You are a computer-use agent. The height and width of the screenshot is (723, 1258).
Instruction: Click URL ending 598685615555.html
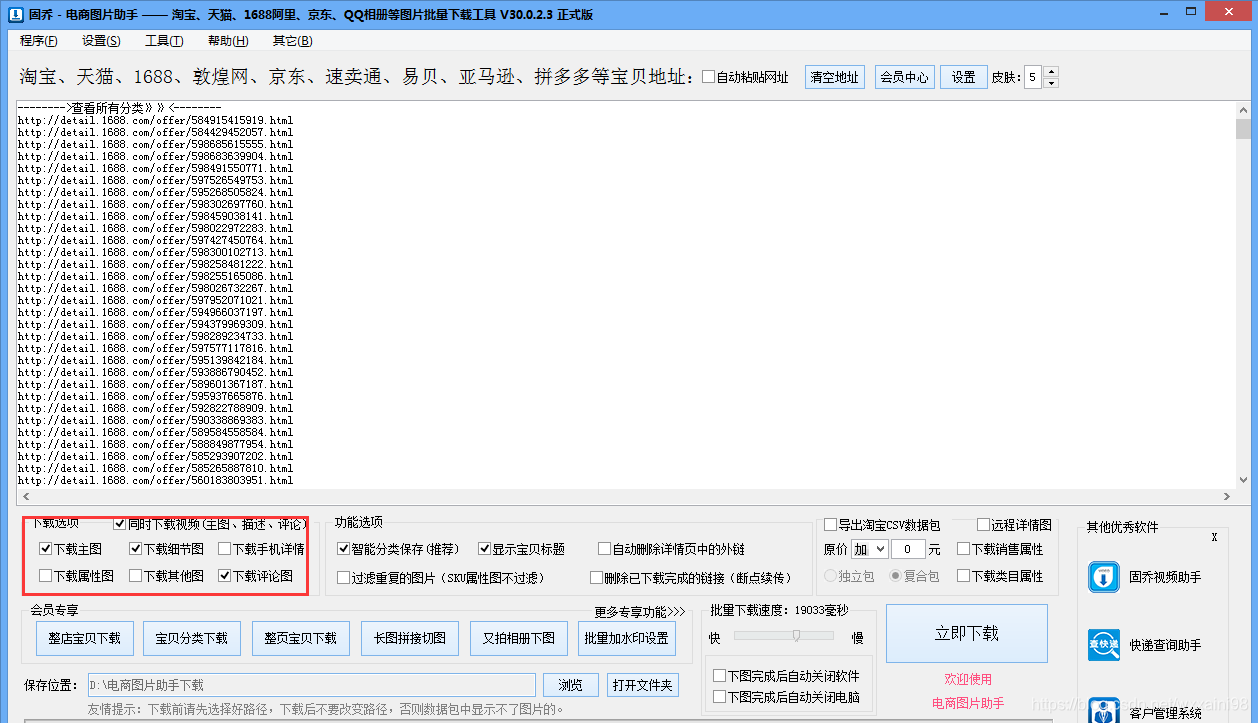155,144
